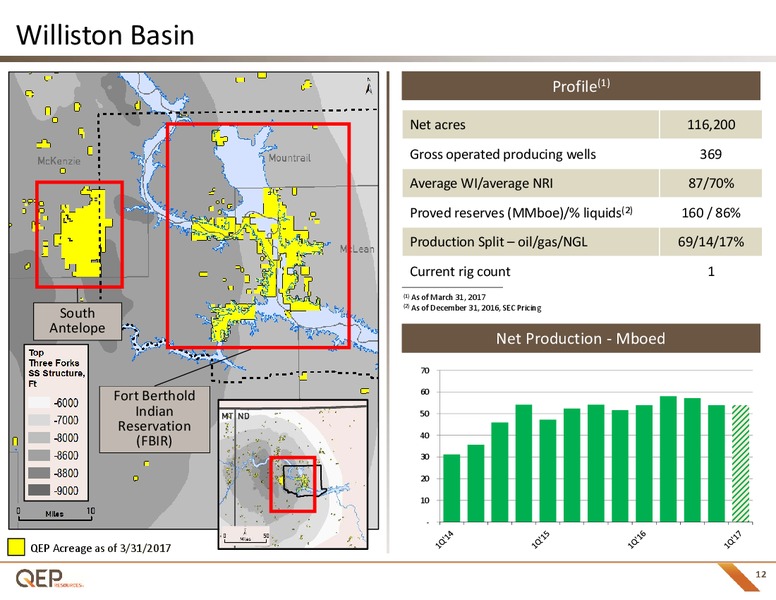Select the 369 wells value
This screenshot has width=776, height=600.
pos(711,154)
